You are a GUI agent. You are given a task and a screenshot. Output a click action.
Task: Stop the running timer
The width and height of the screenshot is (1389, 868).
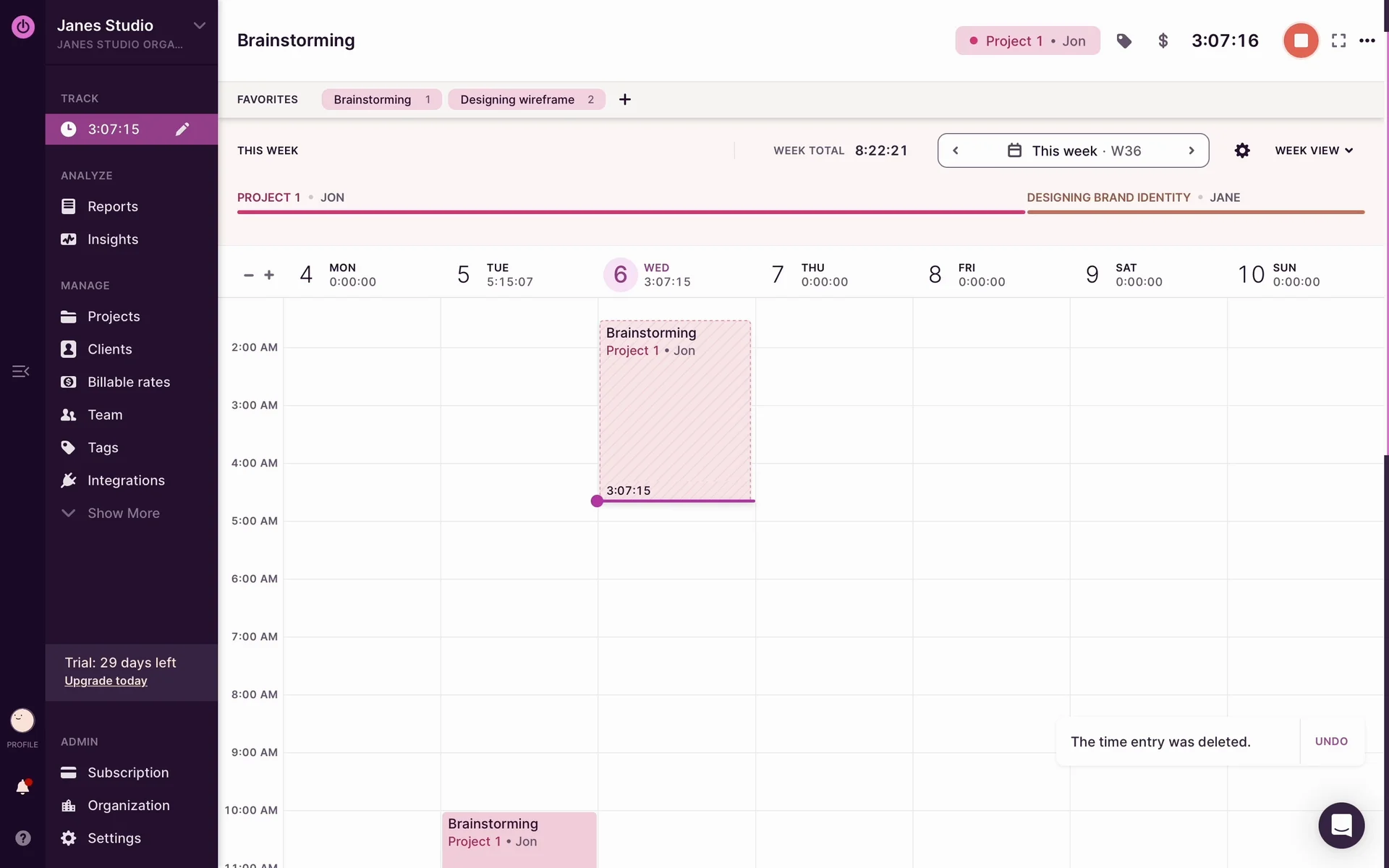coord(1300,41)
